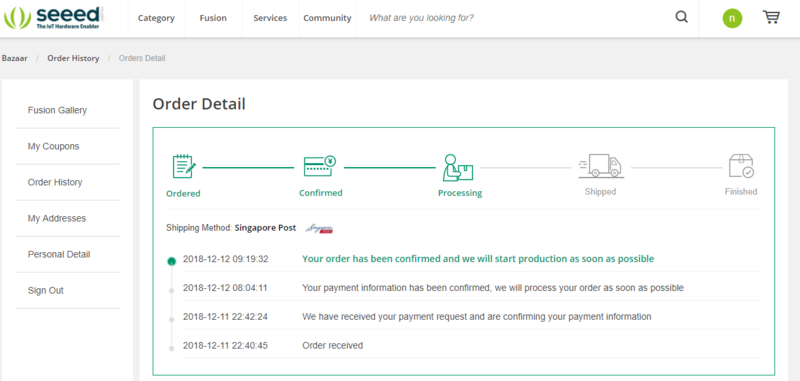Click the timestamp 2018-12-12 08:04:11

point(225,288)
